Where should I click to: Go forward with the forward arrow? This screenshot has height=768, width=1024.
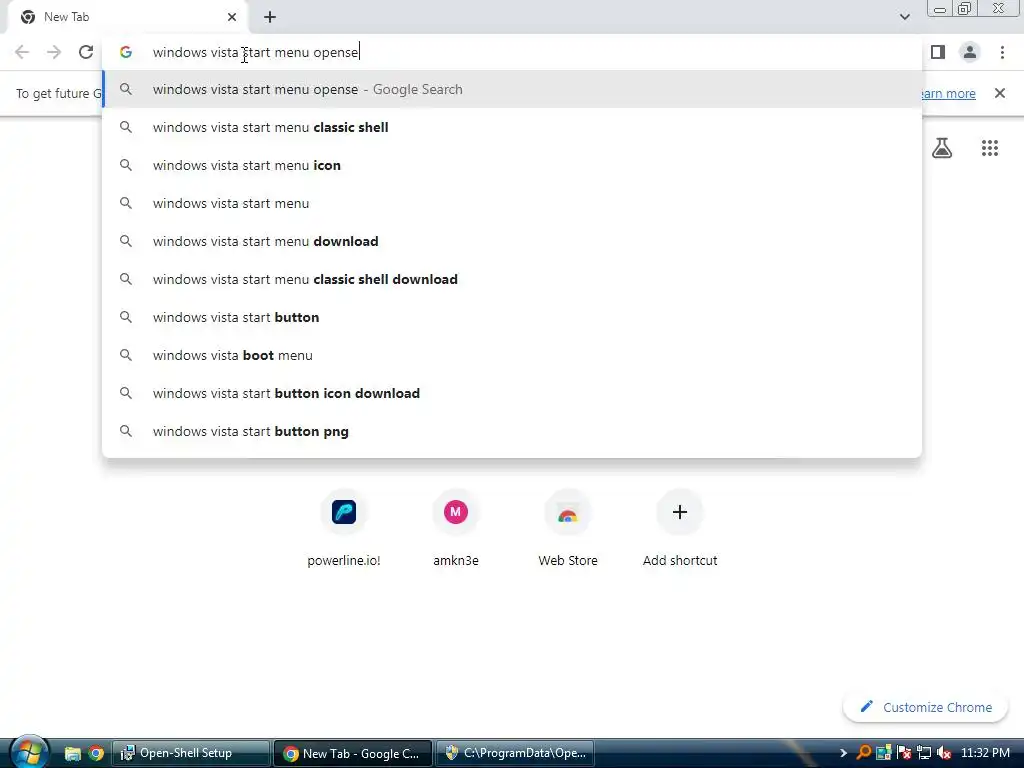[x=54, y=52]
